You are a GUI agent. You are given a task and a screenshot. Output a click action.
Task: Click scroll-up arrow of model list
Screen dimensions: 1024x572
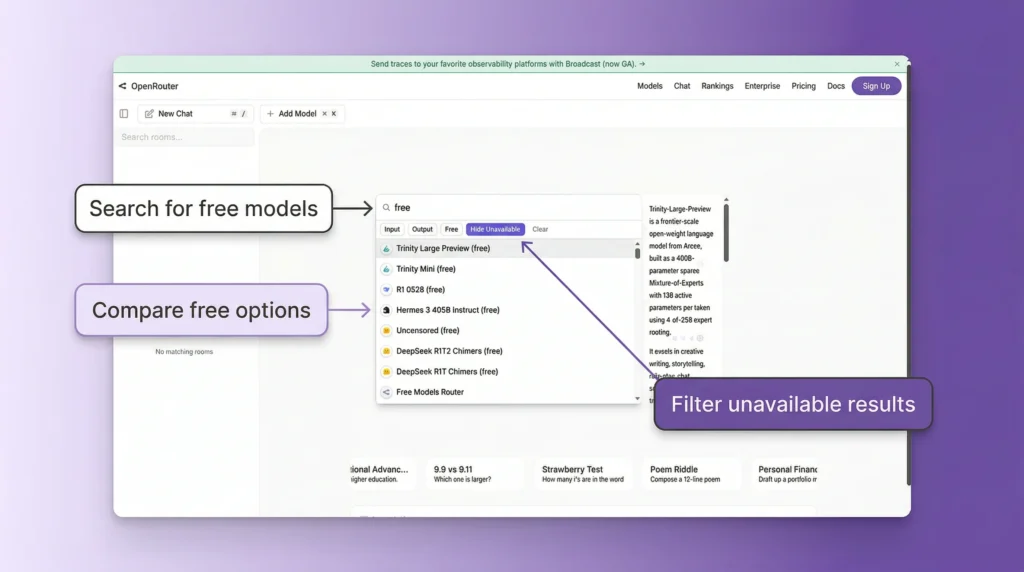(x=637, y=244)
